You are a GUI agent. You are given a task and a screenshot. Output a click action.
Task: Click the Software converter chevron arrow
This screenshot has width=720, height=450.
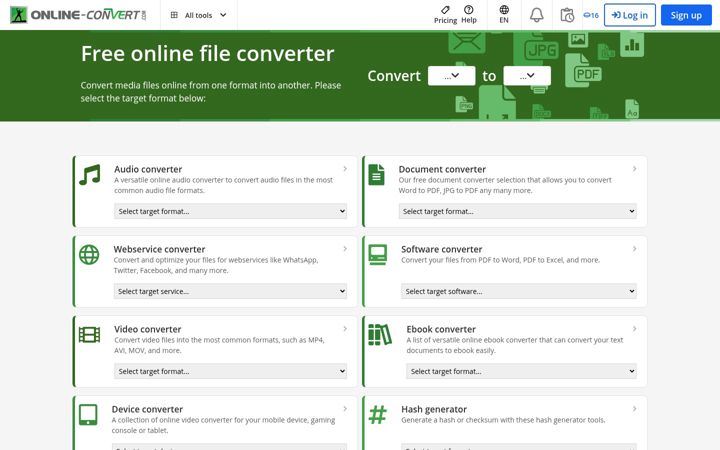(x=634, y=249)
